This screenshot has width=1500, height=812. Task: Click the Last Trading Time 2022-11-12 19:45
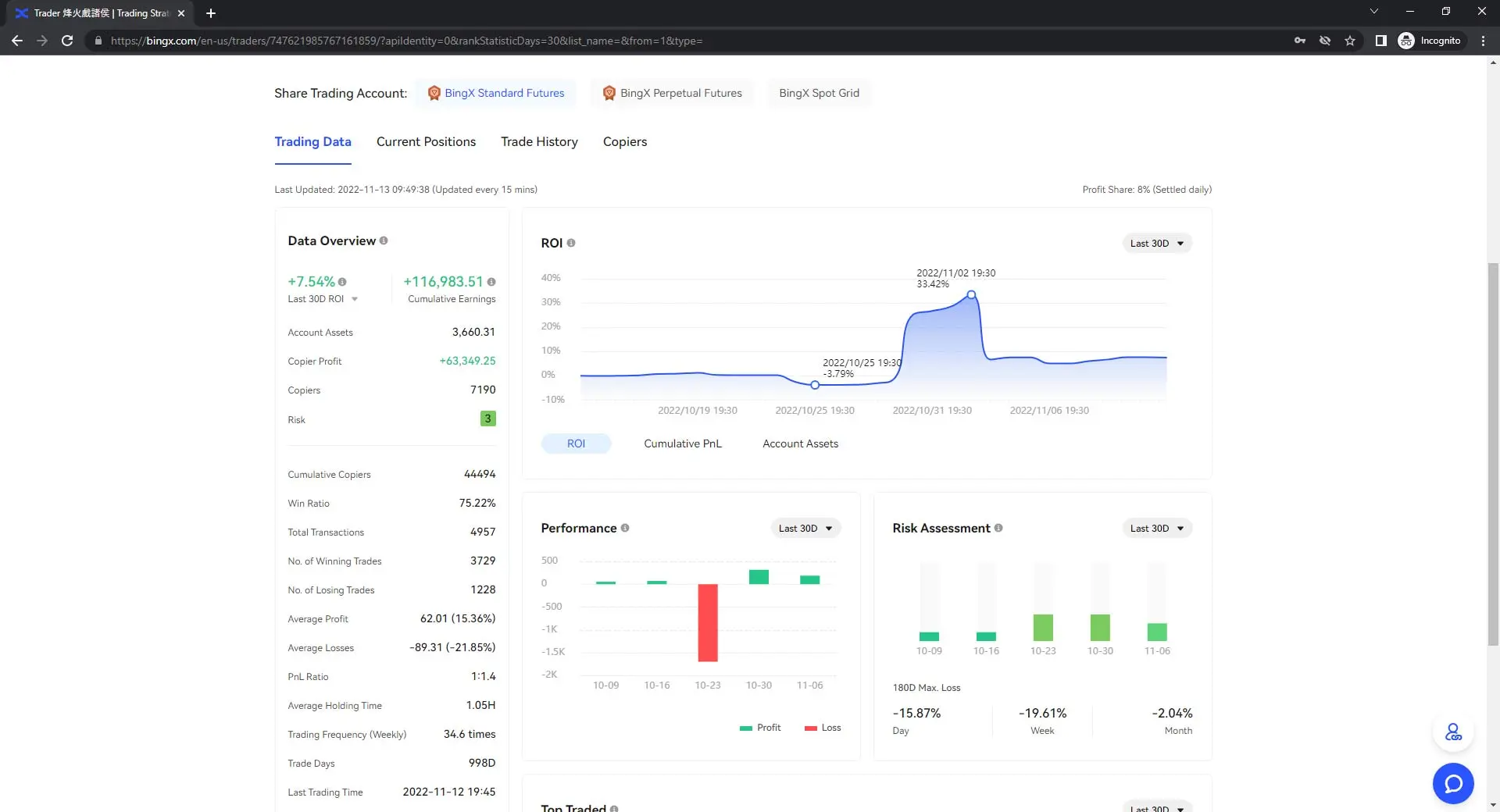[449, 792]
